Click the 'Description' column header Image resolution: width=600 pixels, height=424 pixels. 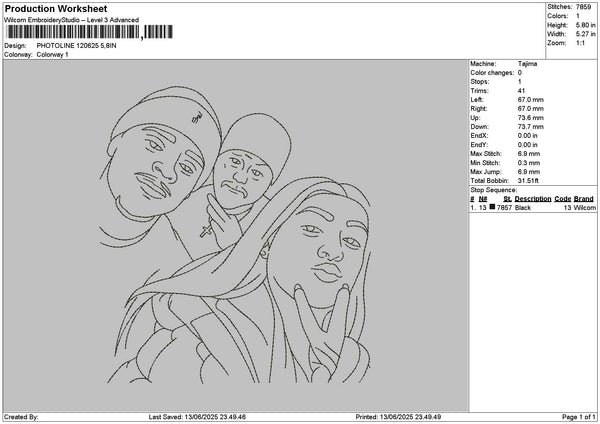[x=533, y=199]
